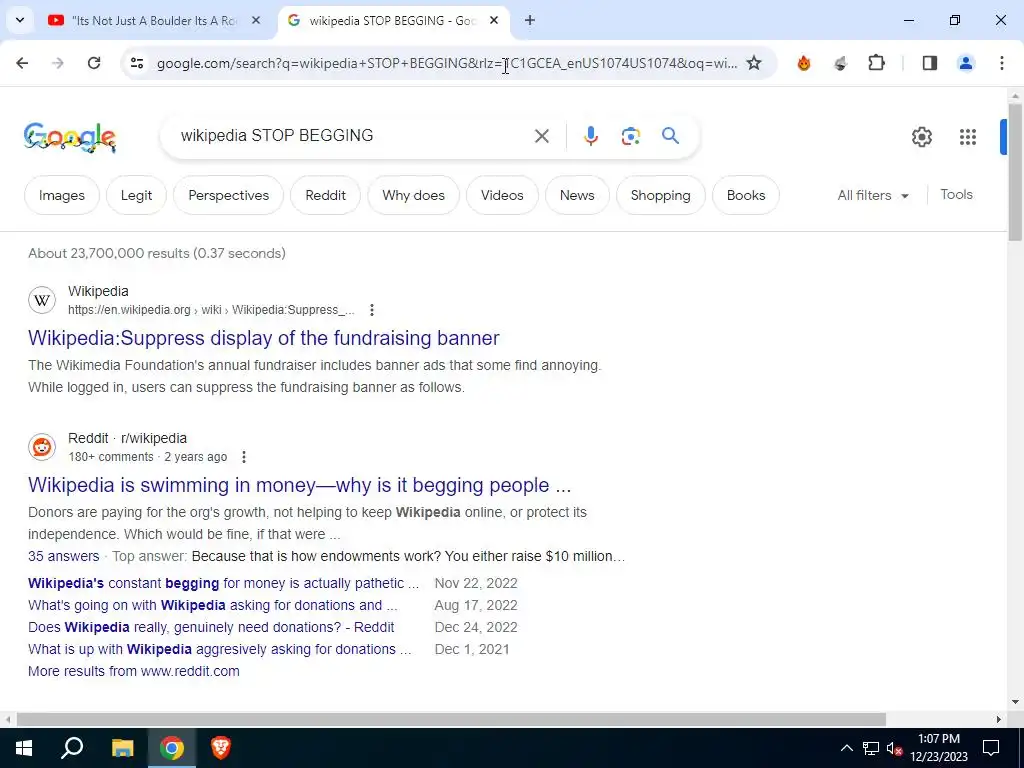The width and height of the screenshot is (1024, 768).
Task: Clear the search box with the X icon
Action: coord(541,136)
